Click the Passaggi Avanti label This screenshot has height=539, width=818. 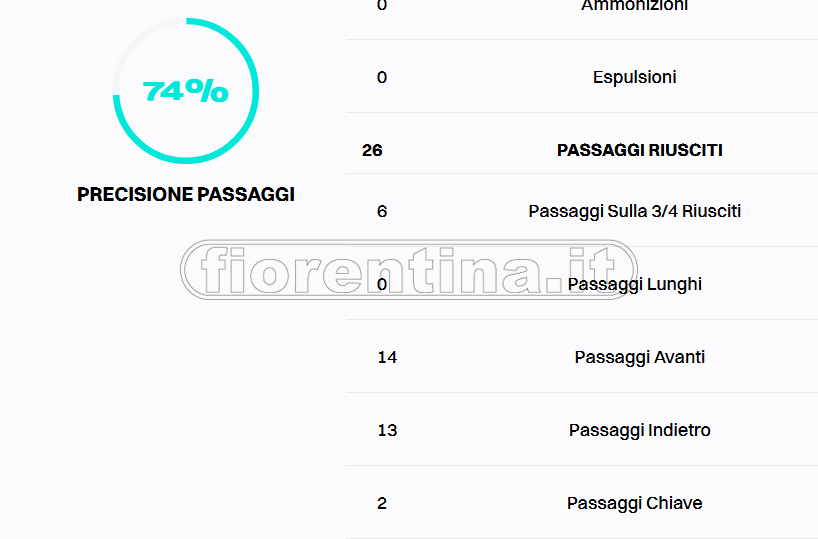point(639,357)
